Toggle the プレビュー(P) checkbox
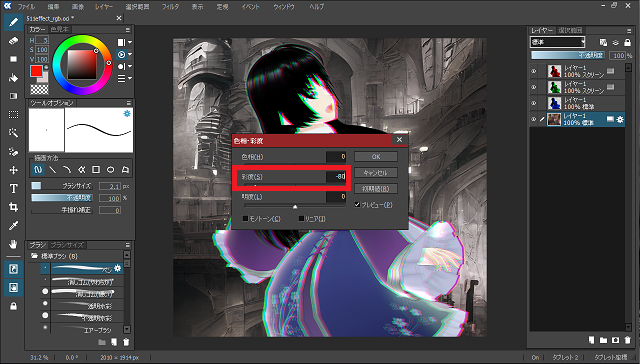Screen dimensions: 640x364 click(x=357, y=205)
